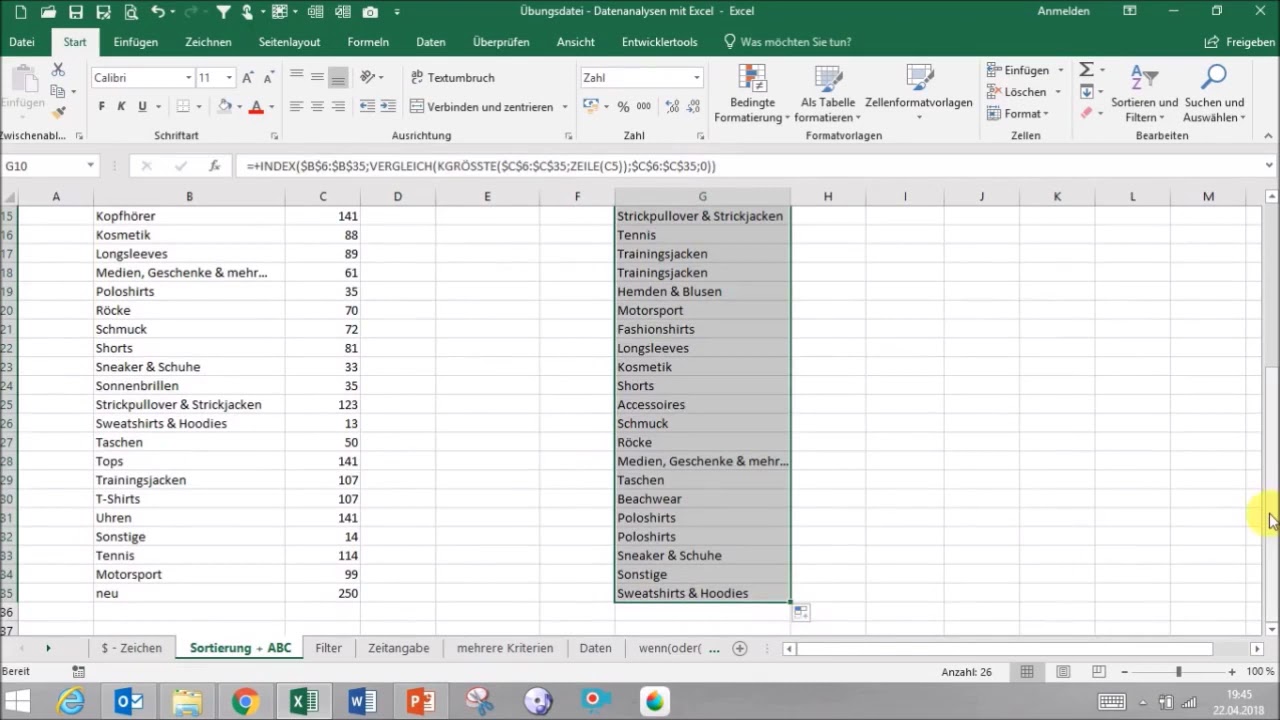This screenshot has height=720, width=1280.
Task: Toggle underline formatting (U)
Action: [x=142, y=106]
